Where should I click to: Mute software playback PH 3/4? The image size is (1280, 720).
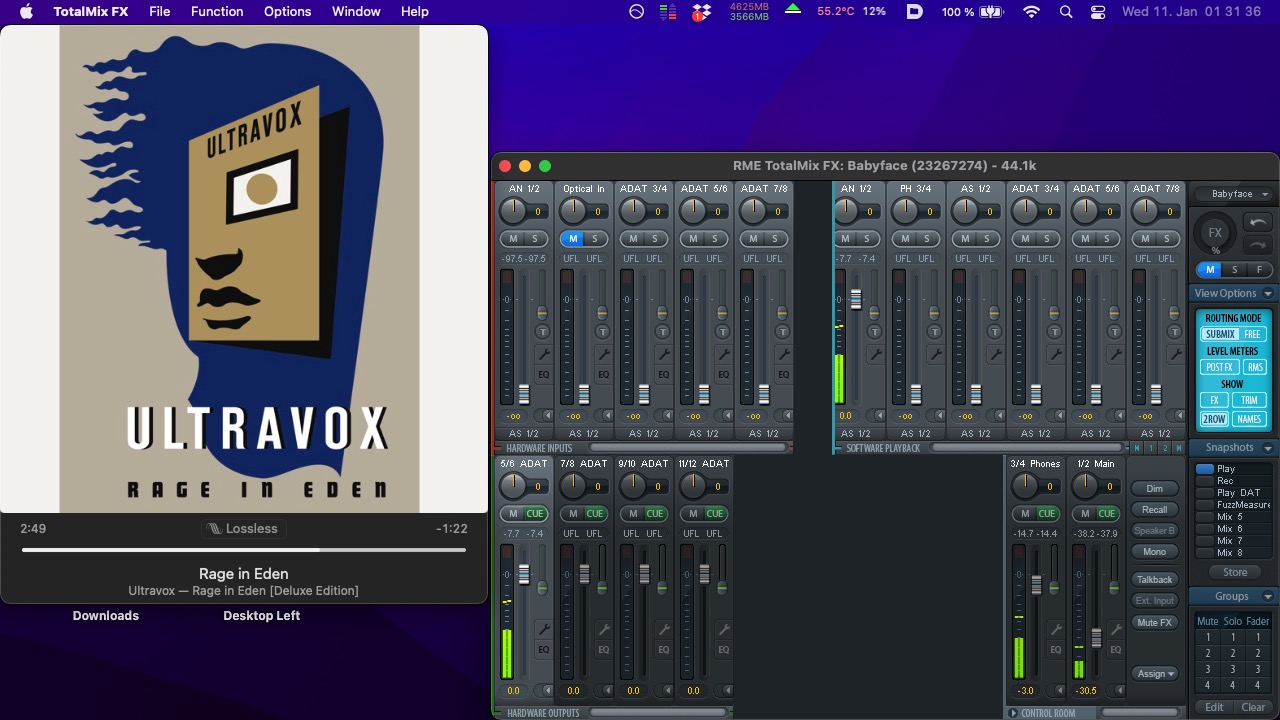click(905, 238)
